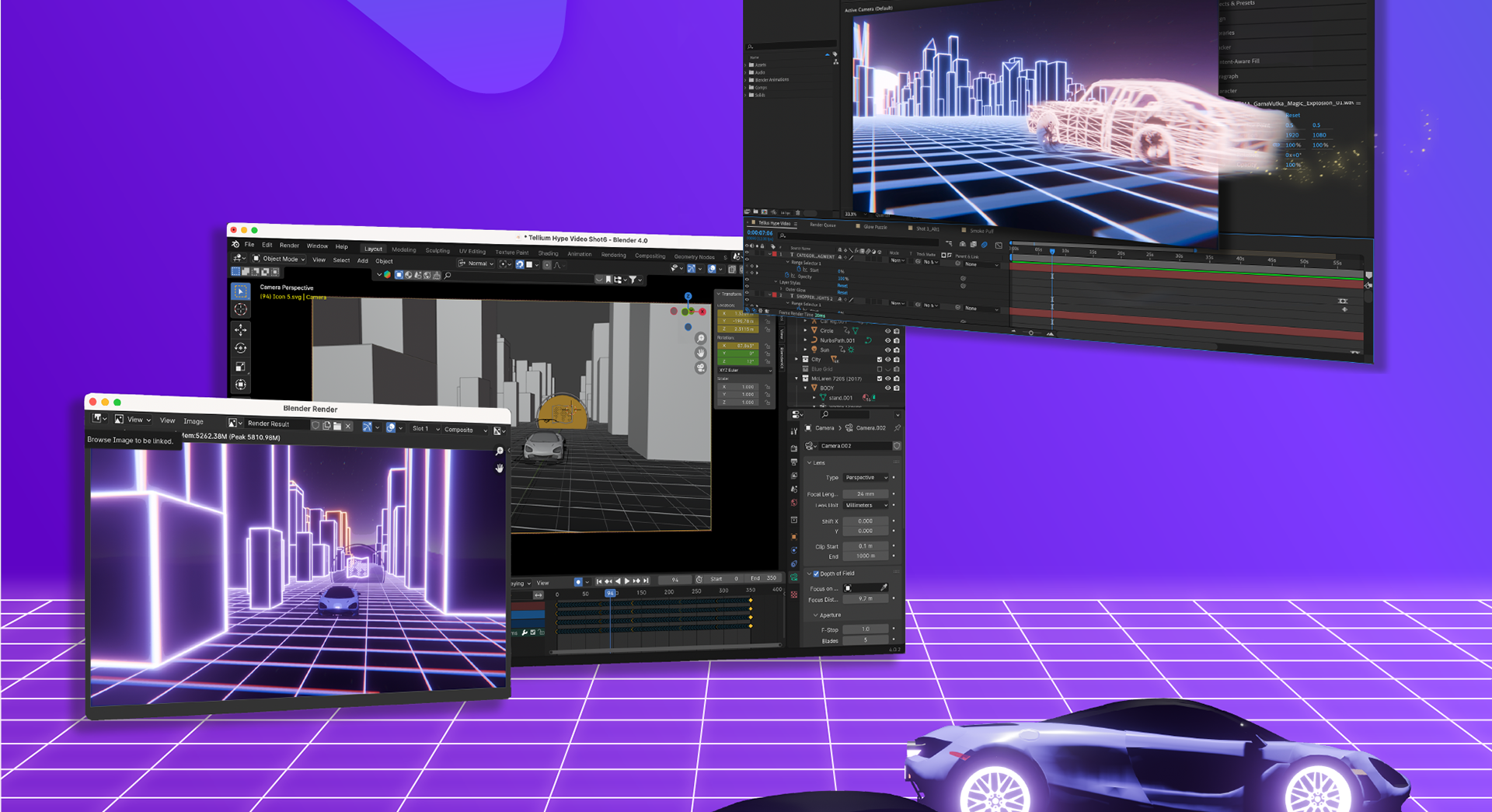Open Slot 1 dropdown in Blender Render
Screen dimensions: 1492x812
[x=425, y=428]
